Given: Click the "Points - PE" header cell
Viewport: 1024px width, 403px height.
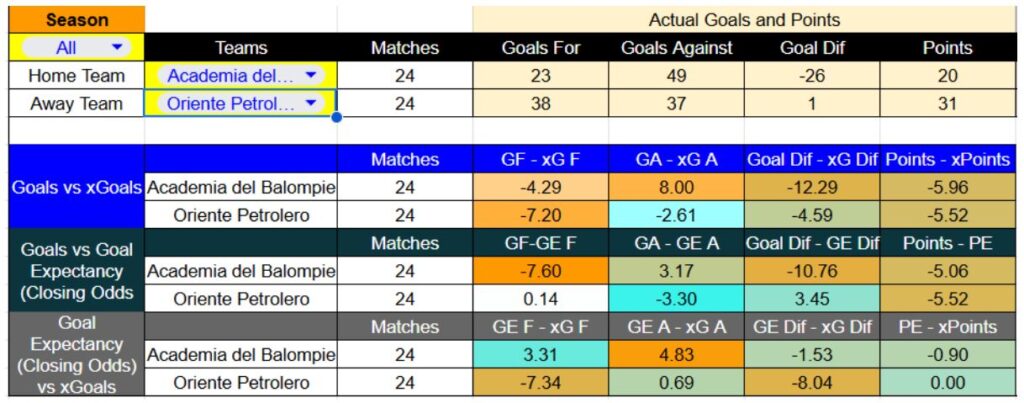Looking at the screenshot, I should click(947, 243).
